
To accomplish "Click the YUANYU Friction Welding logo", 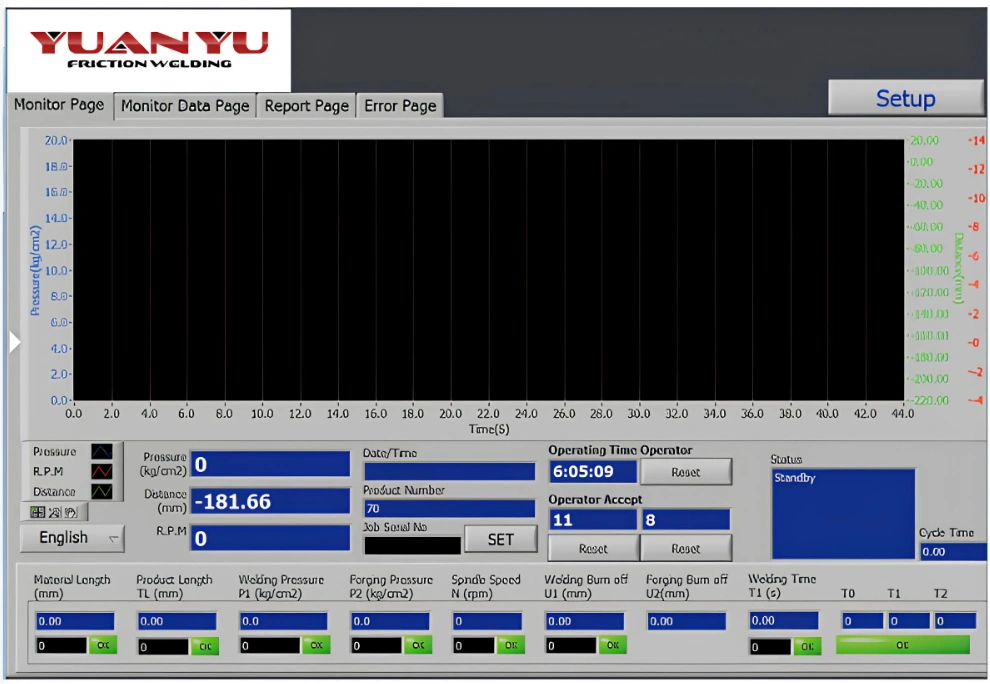I will coord(149,49).
